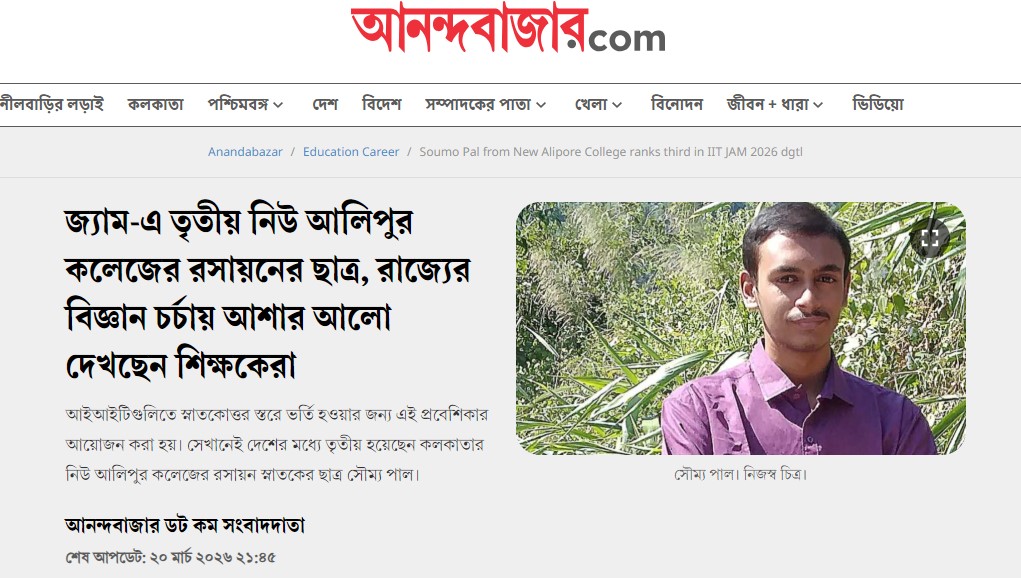Image resolution: width=1021 pixels, height=578 pixels.
Task: Expand the জীবন + ধারা dropdown chevron
Action: point(818,105)
